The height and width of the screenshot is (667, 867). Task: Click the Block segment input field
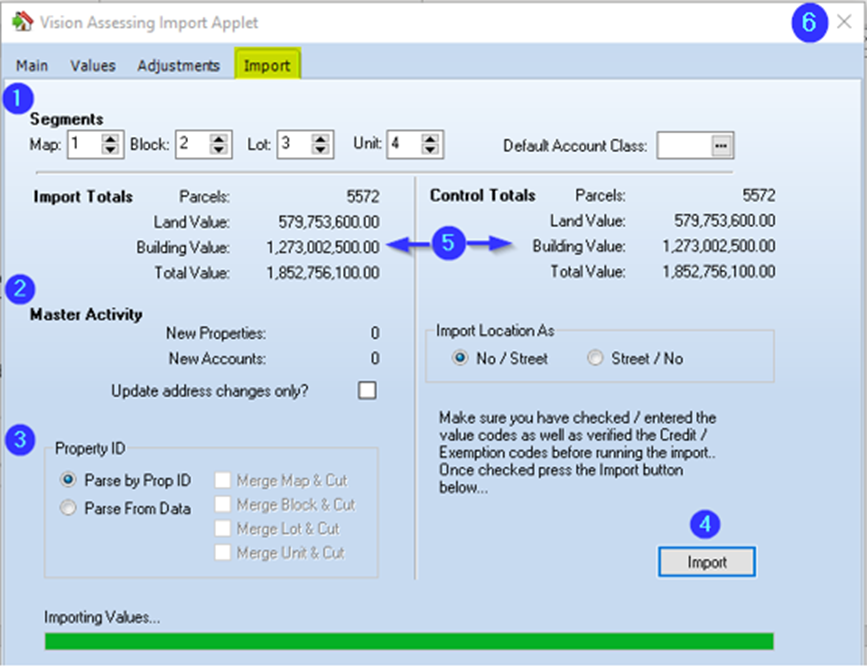tap(194, 144)
